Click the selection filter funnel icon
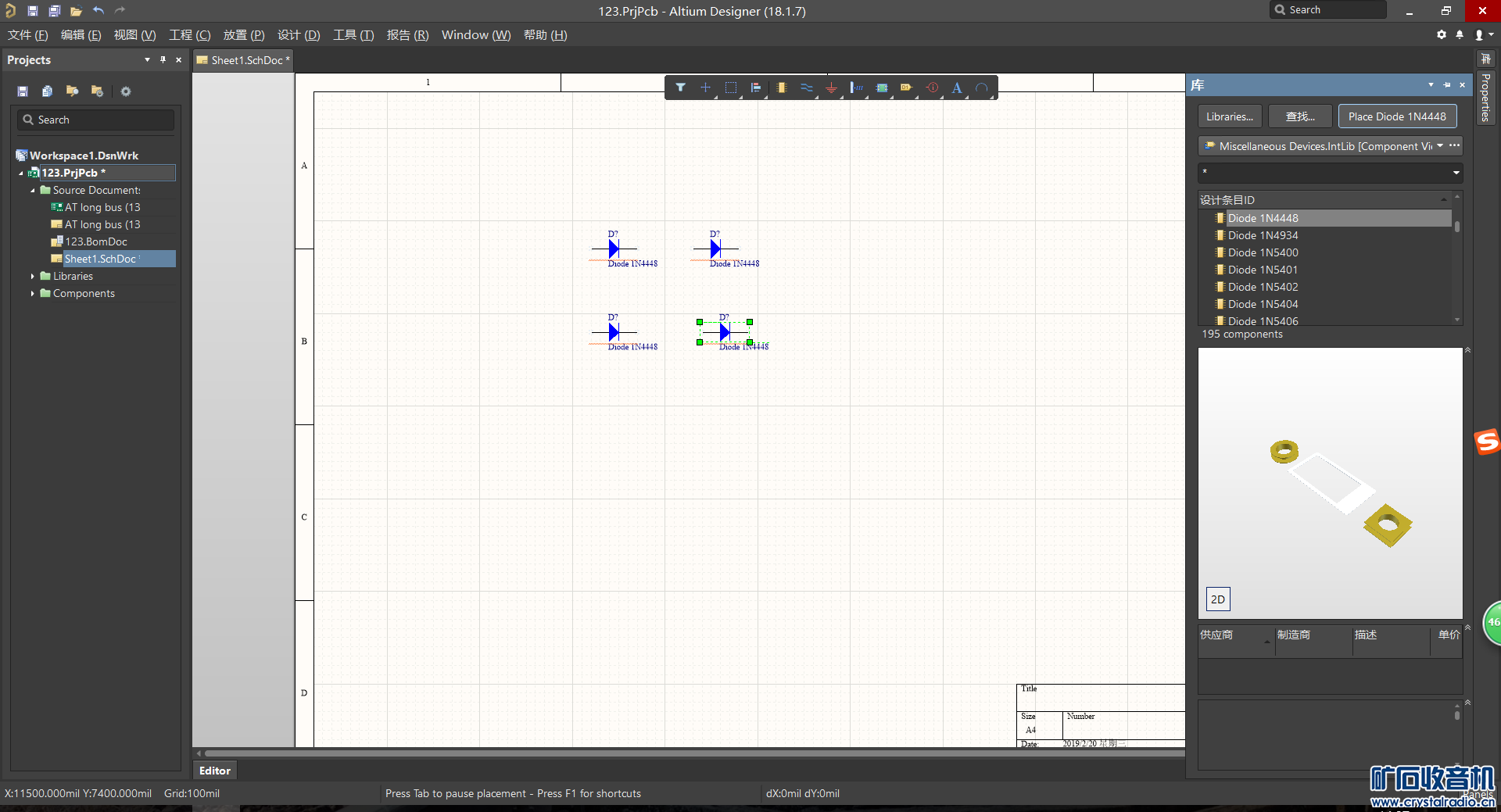The height and width of the screenshot is (812, 1501). (680, 88)
